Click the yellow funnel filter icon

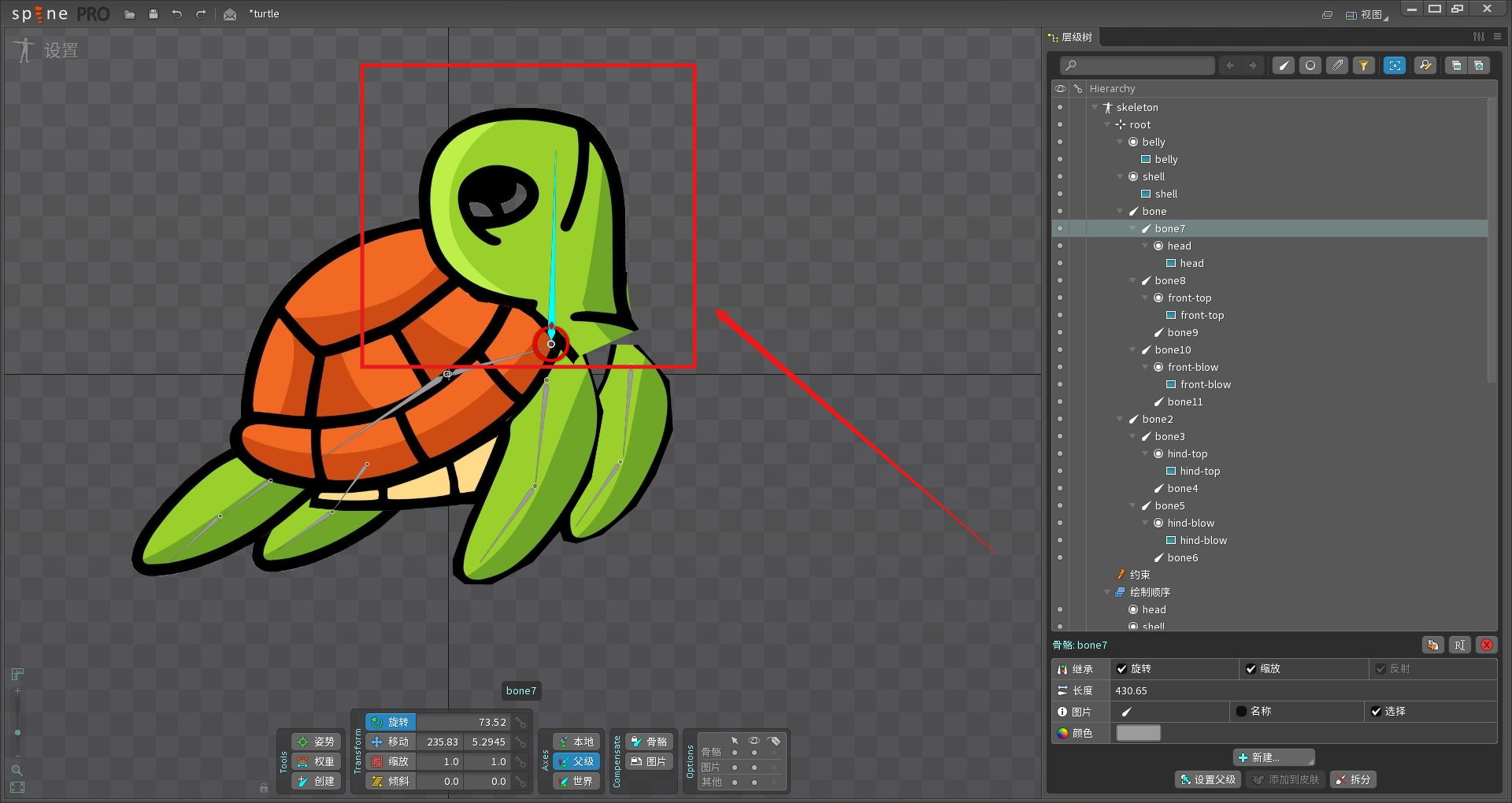tap(1364, 65)
